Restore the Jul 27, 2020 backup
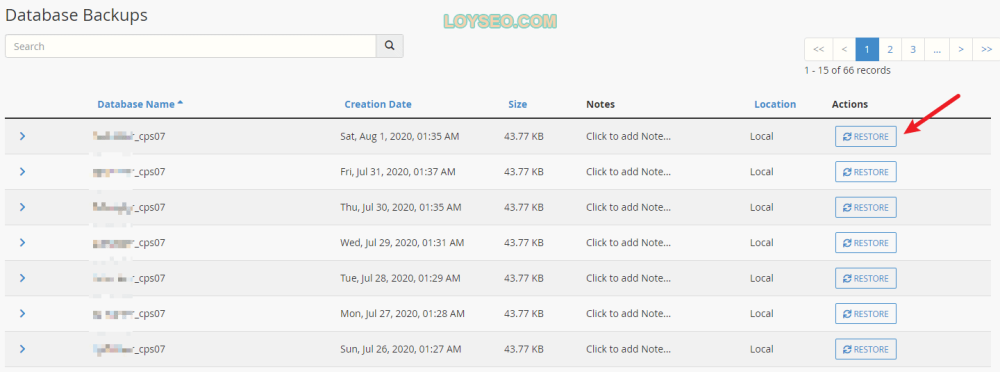 point(865,313)
